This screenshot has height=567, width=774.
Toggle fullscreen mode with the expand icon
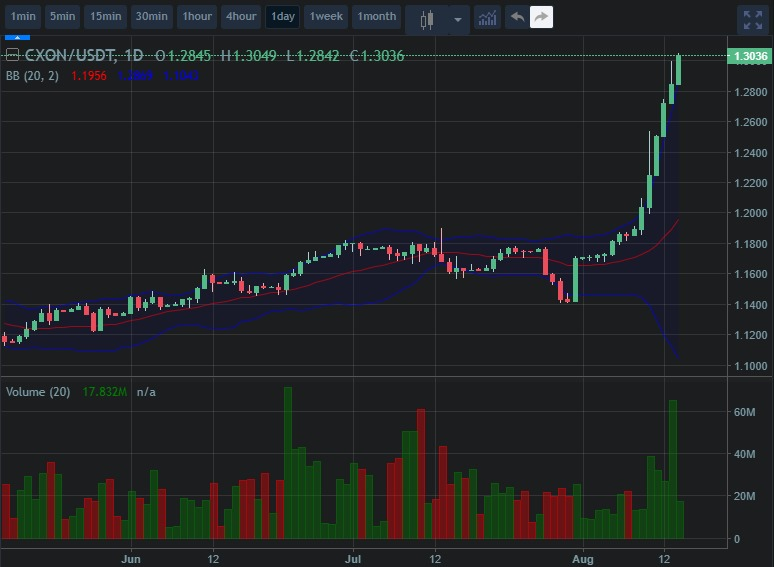(x=753, y=20)
